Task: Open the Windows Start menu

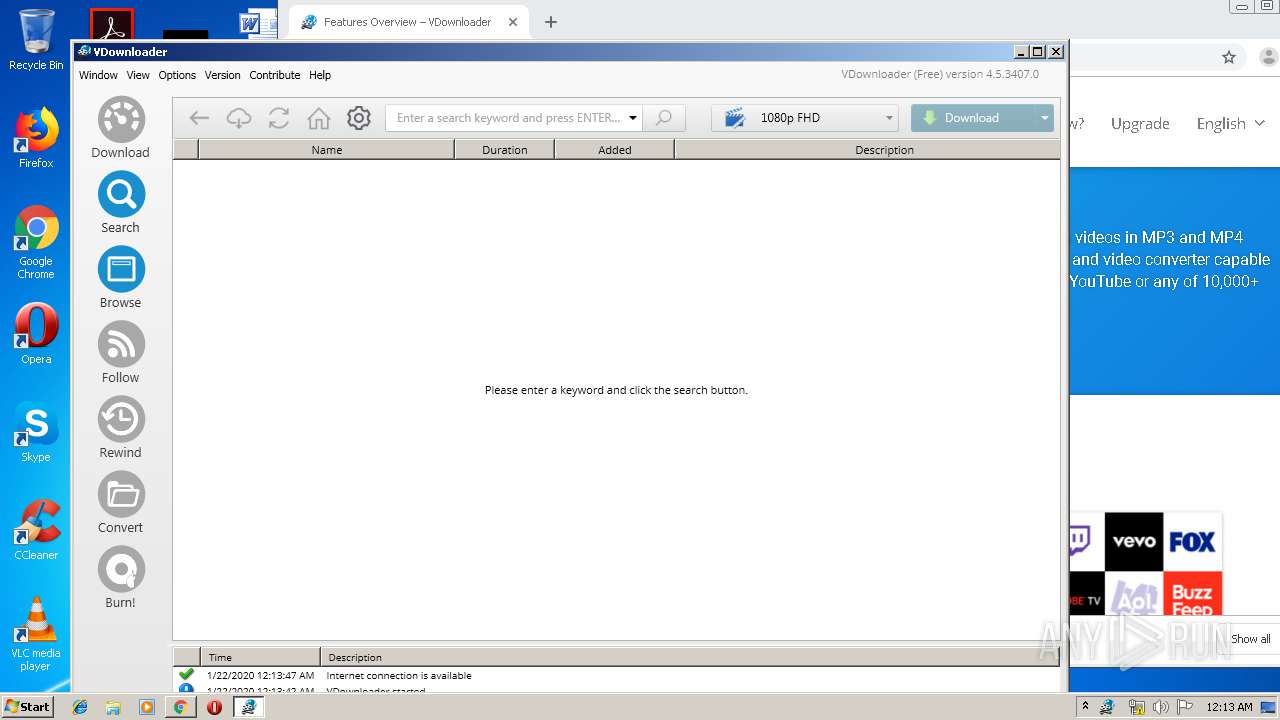Action: pos(28,707)
